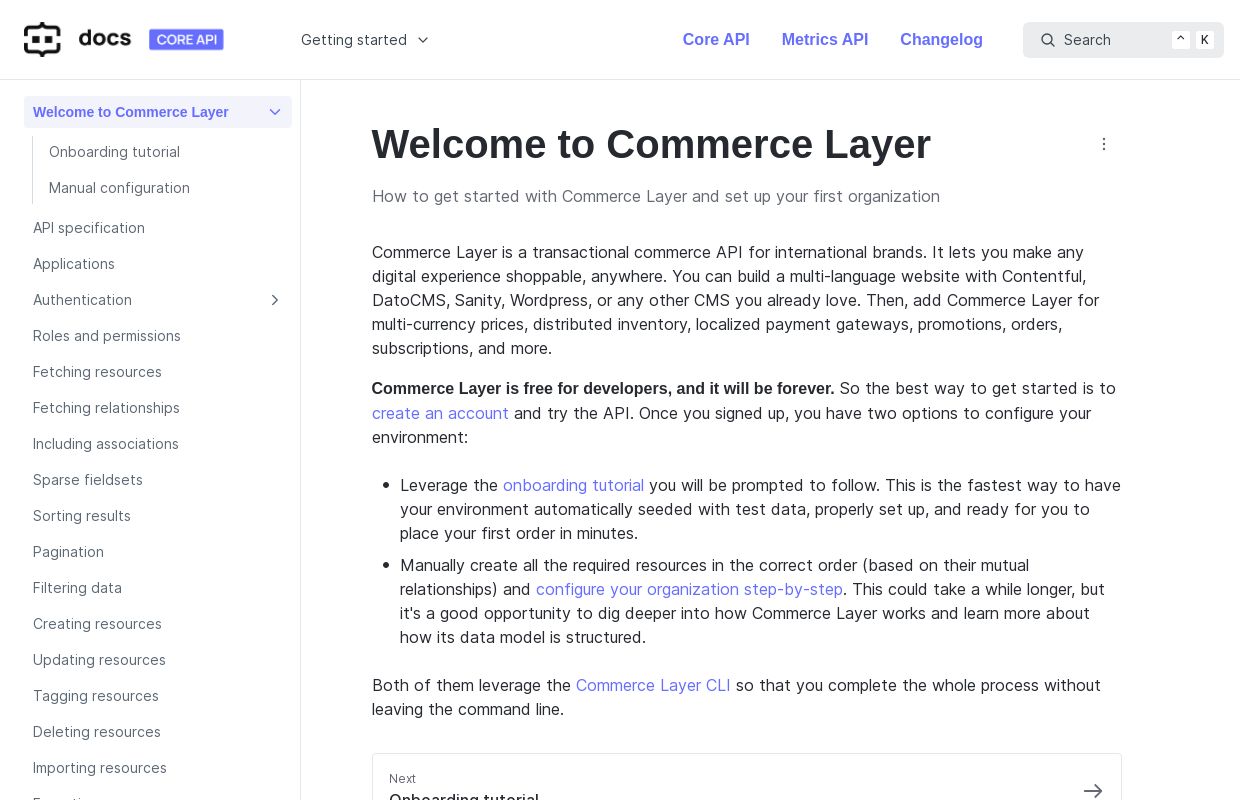Viewport: 1240px width, 800px height.
Task: Click the subtitle about setting up first organization
Action: coord(656,196)
